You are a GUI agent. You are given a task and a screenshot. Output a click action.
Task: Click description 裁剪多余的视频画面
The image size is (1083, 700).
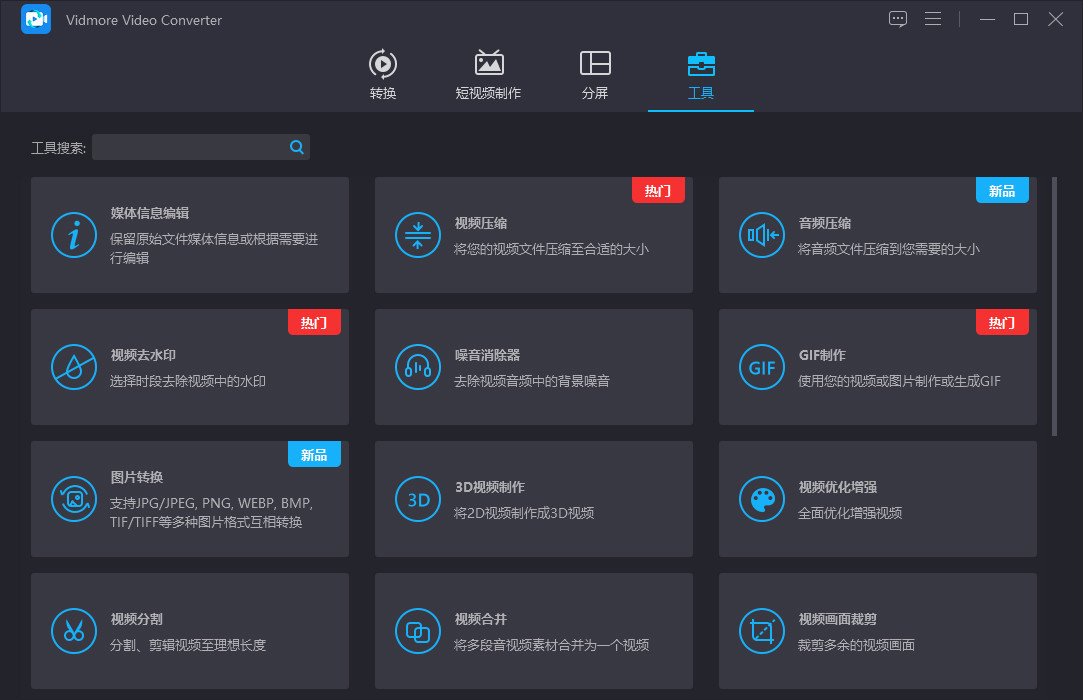pos(856,645)
